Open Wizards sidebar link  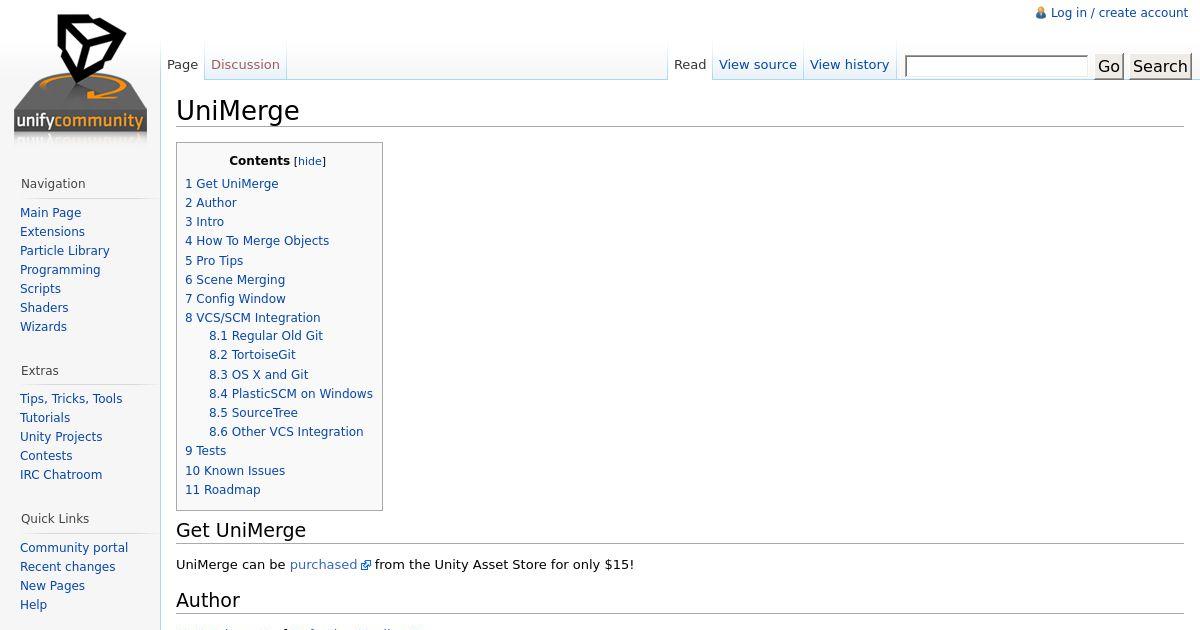click(x=43, y=327)
